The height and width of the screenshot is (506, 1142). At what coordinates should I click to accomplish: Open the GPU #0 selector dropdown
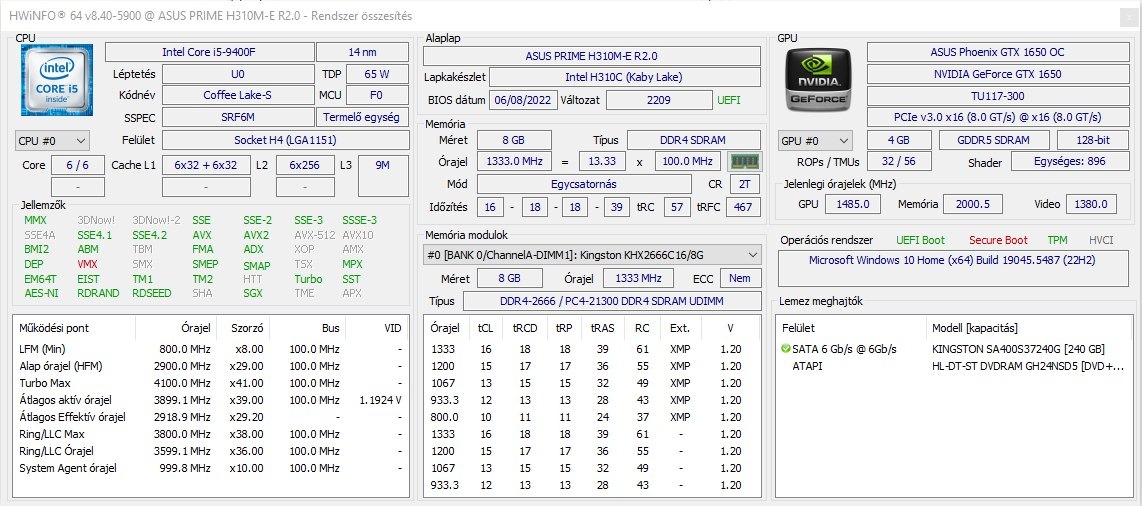pyautogui.click(x=816, y=141)
